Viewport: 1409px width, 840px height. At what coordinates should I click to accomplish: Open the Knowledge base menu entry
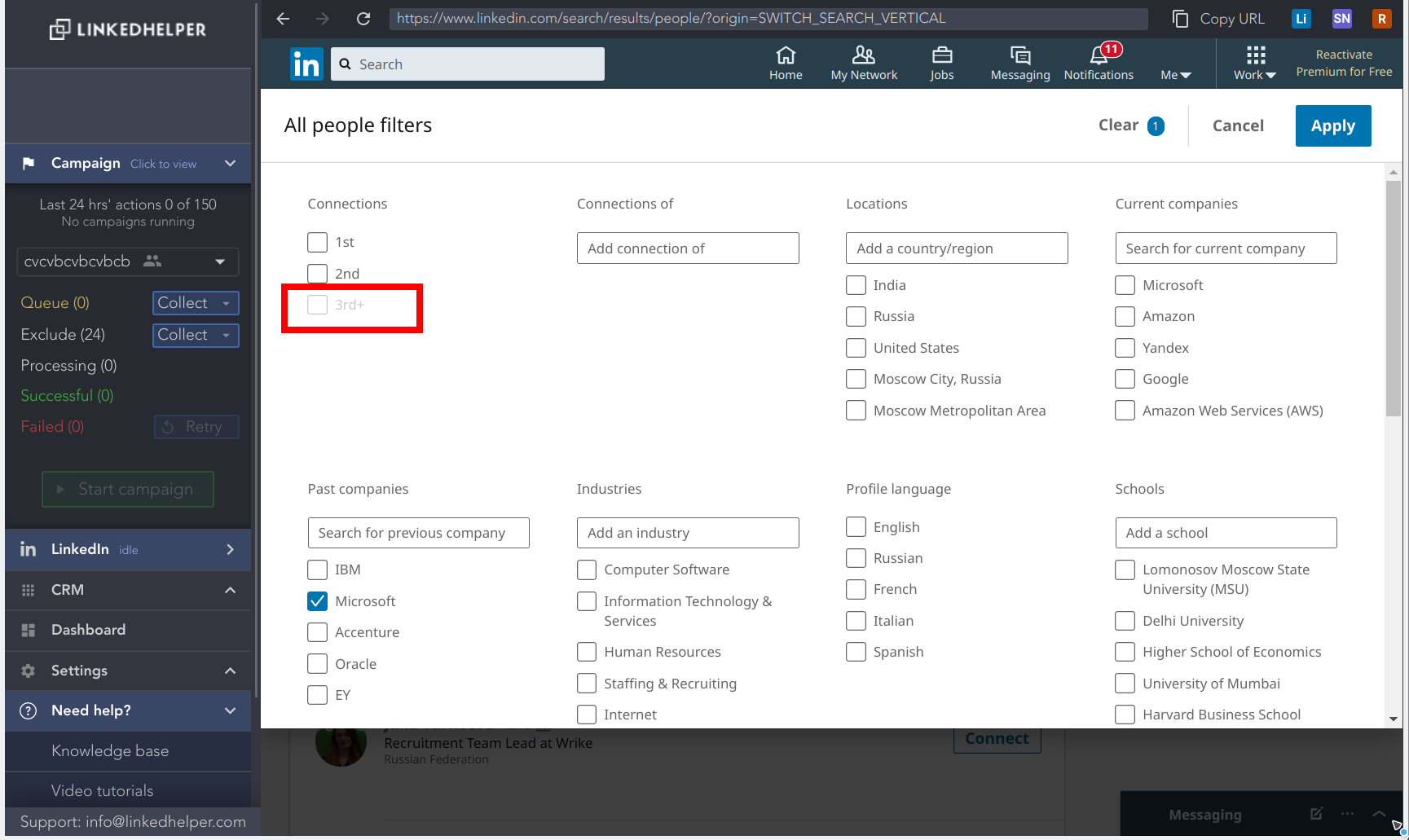point(110,751)
